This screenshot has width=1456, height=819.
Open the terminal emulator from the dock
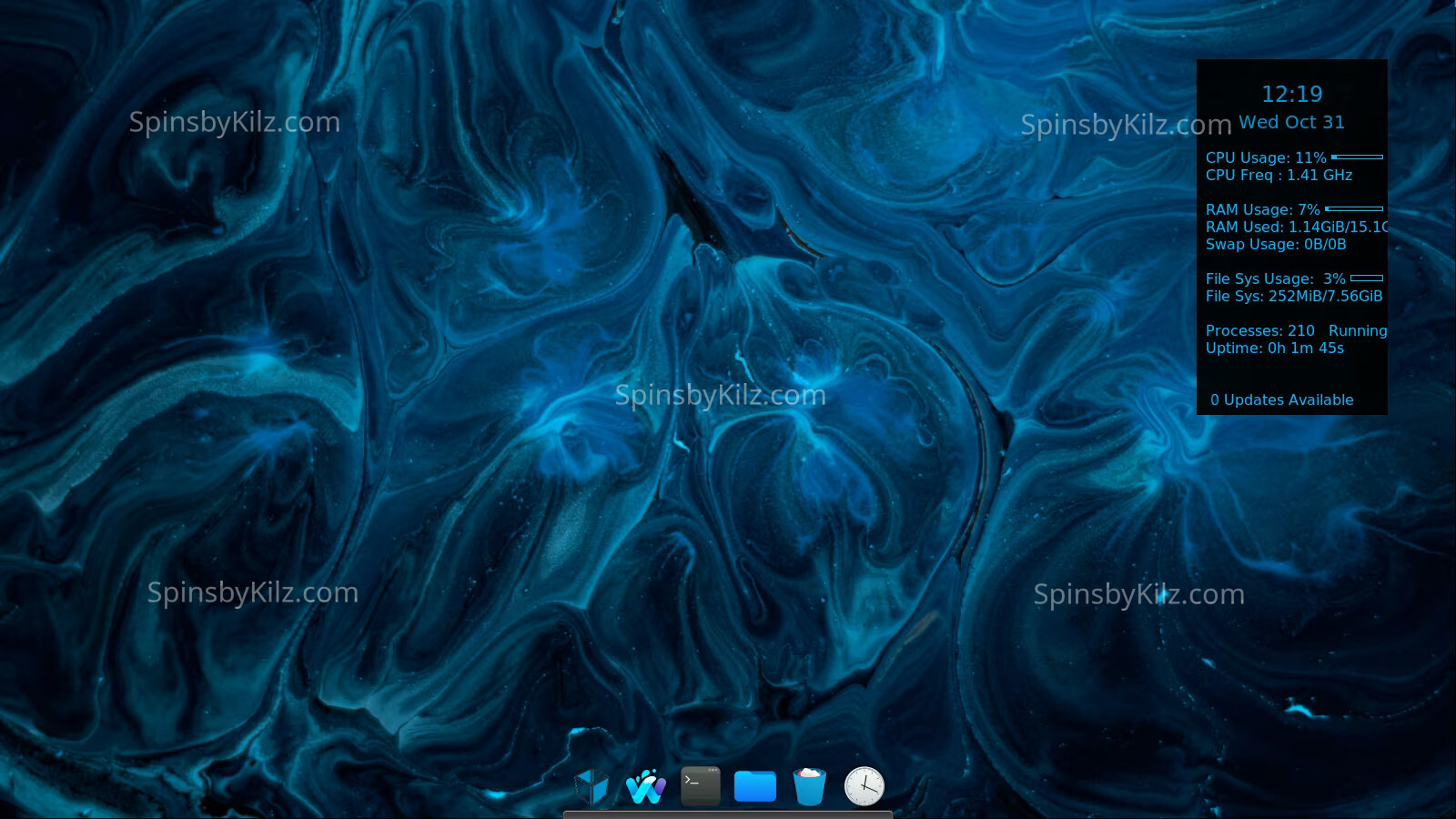click(x=701, y=787)
